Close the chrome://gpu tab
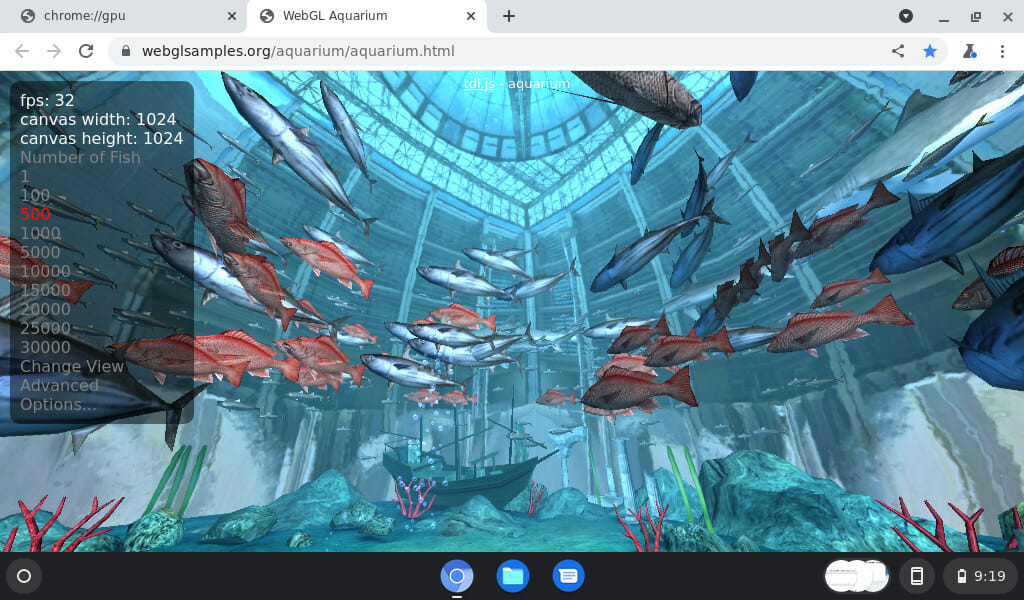Image resolution: width=1024 pixels, height=600 pixels. [232, 16]
